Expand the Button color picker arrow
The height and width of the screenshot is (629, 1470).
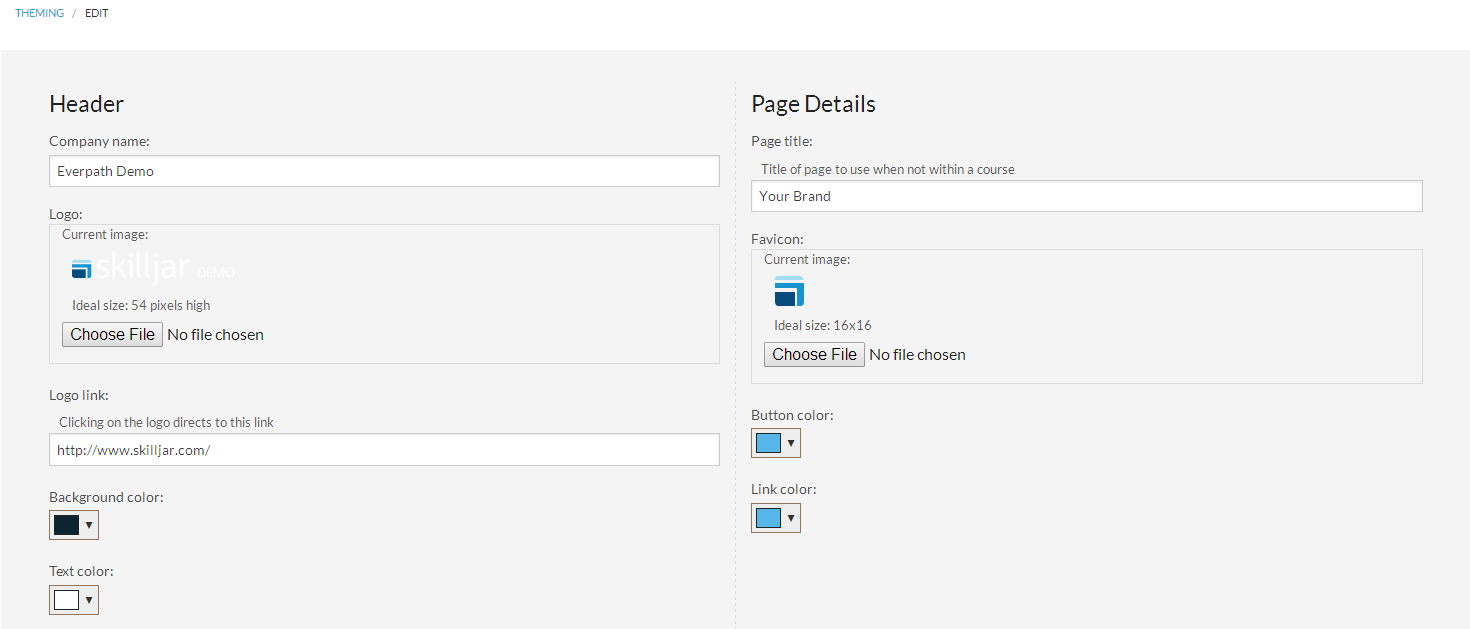click(791, 443)
